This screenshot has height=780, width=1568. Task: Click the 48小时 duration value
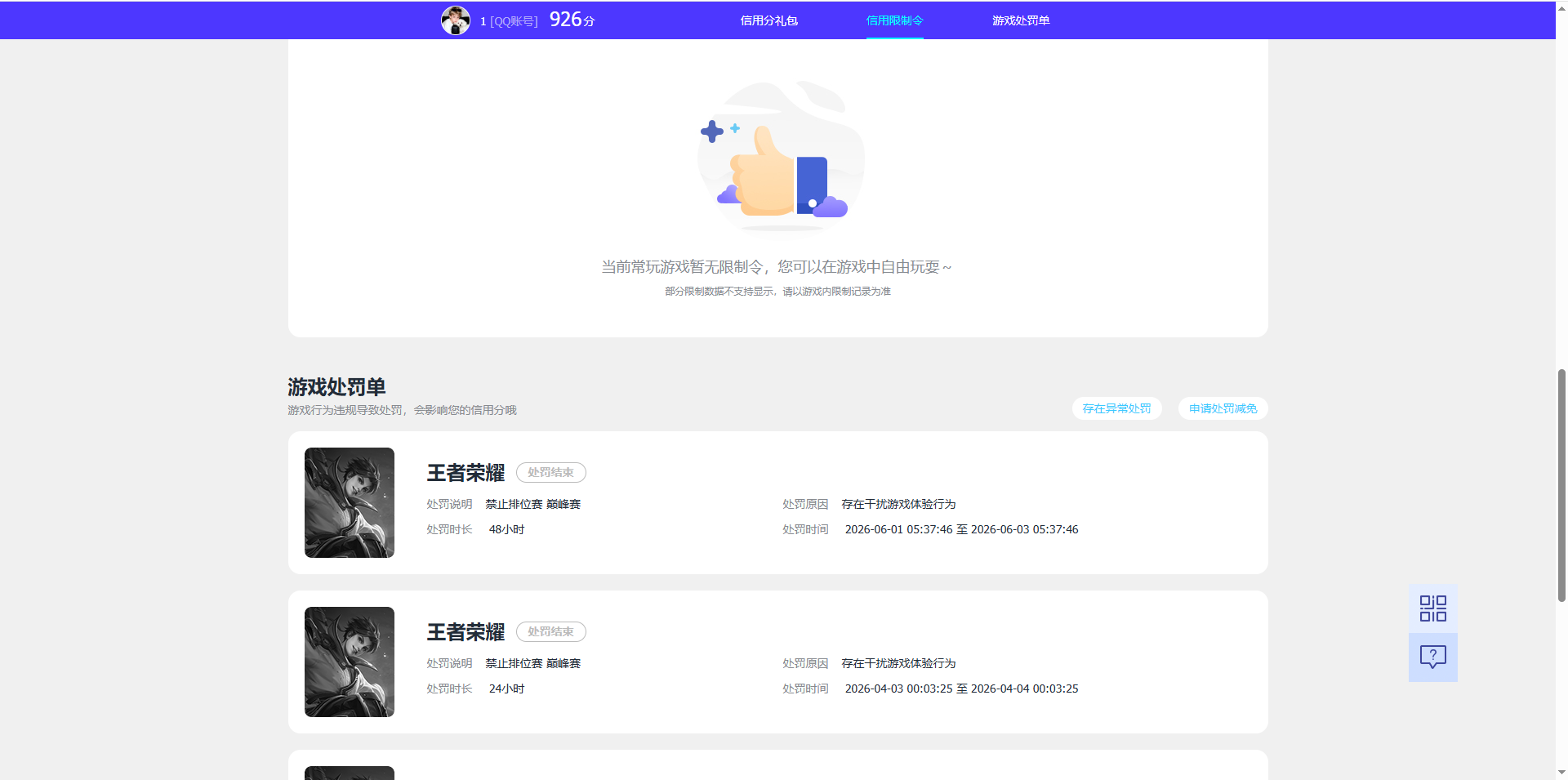point(506,529)
